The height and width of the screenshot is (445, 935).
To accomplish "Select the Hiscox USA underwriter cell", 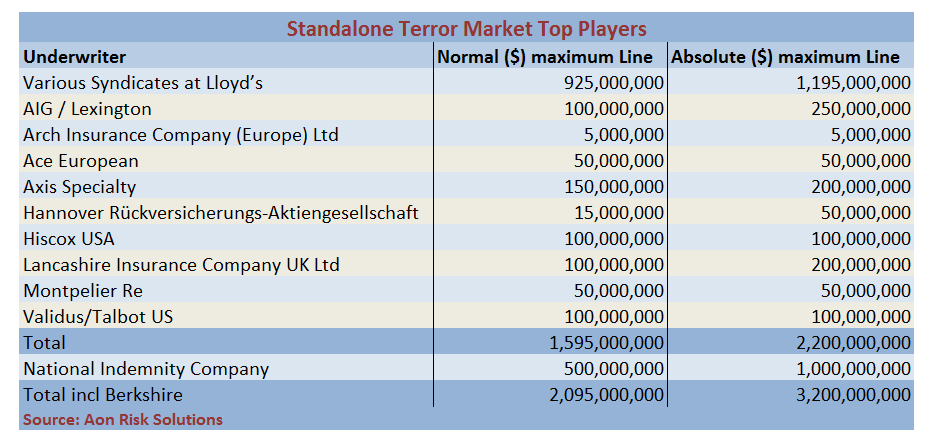I will (69, 238).
